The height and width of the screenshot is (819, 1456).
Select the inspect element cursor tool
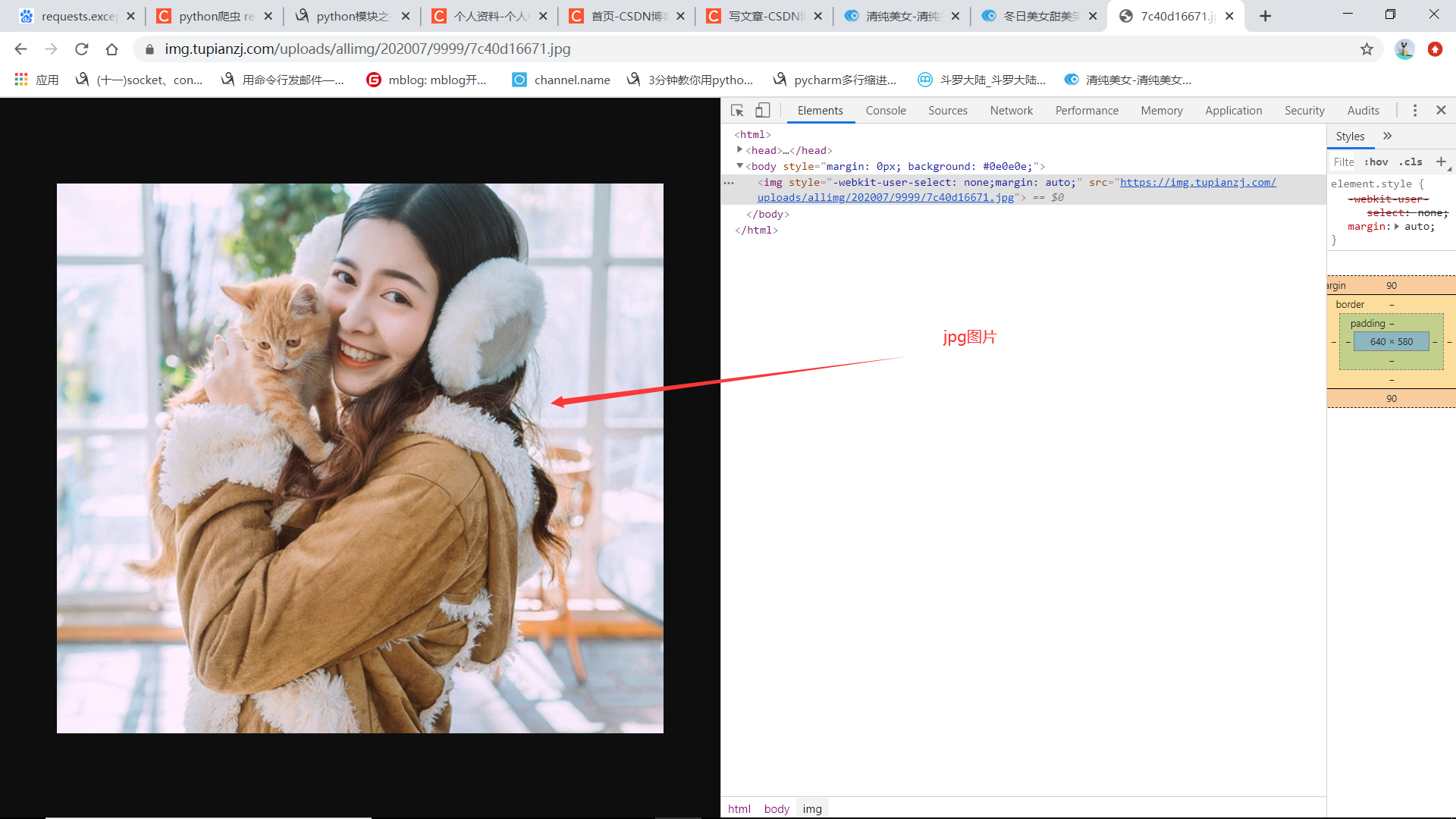(x=736, y=110)
